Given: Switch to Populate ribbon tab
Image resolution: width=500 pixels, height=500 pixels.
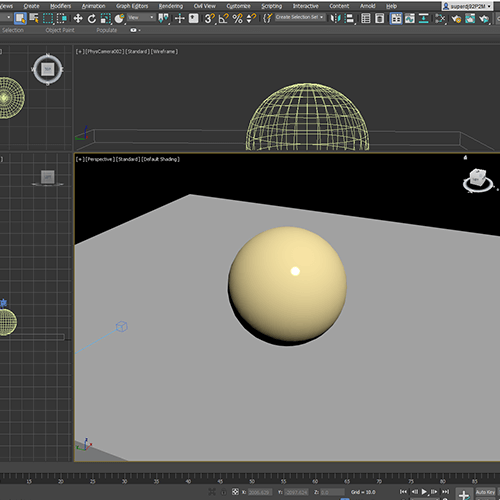Looking at the screenshot, I should [x=107, y=30].
